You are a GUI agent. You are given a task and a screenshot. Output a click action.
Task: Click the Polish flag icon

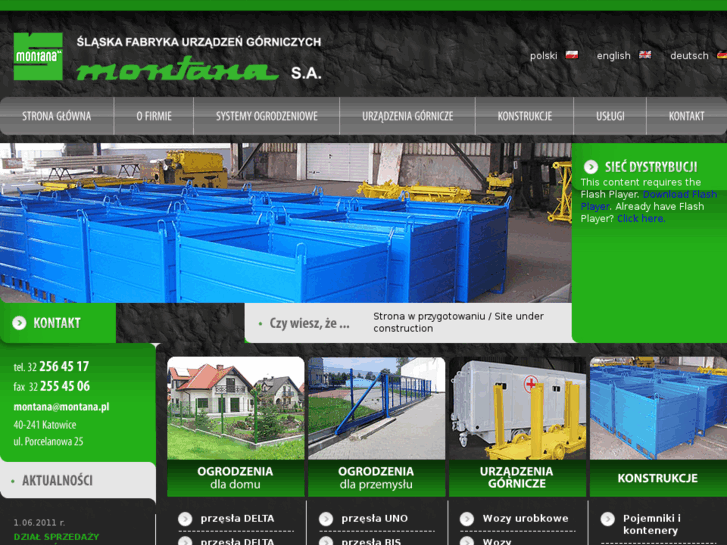pos(572,55)
